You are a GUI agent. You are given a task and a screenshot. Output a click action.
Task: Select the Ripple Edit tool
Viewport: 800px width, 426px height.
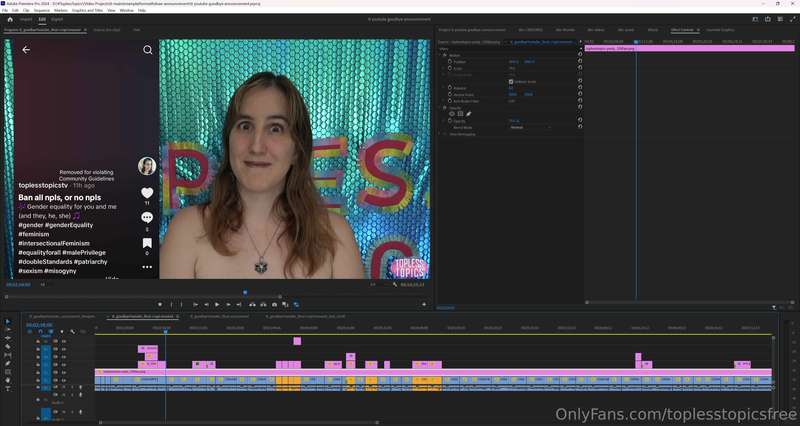pos(8,338)
